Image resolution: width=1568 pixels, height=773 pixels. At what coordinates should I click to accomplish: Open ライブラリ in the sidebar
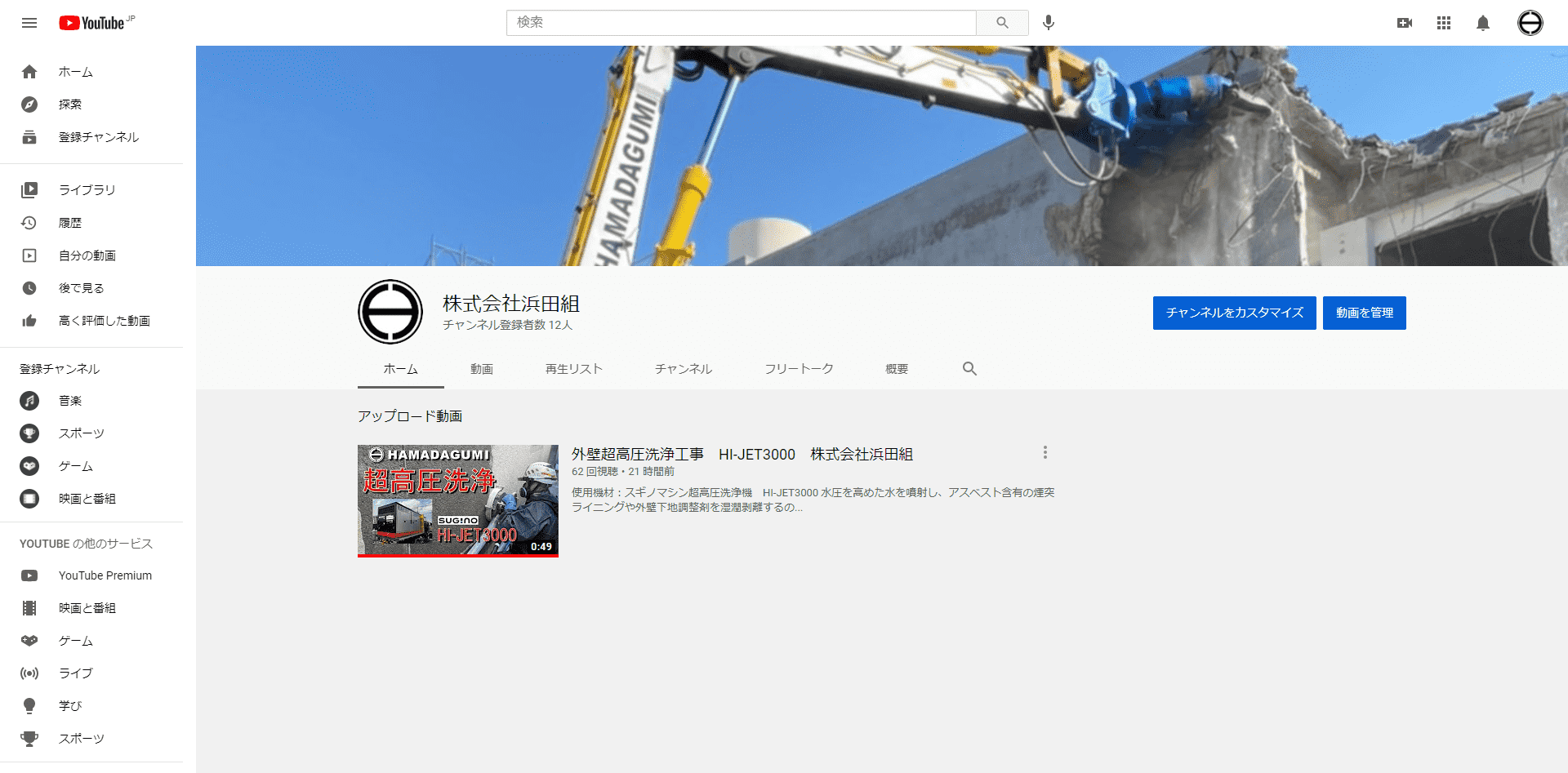[x=91, y=189]
